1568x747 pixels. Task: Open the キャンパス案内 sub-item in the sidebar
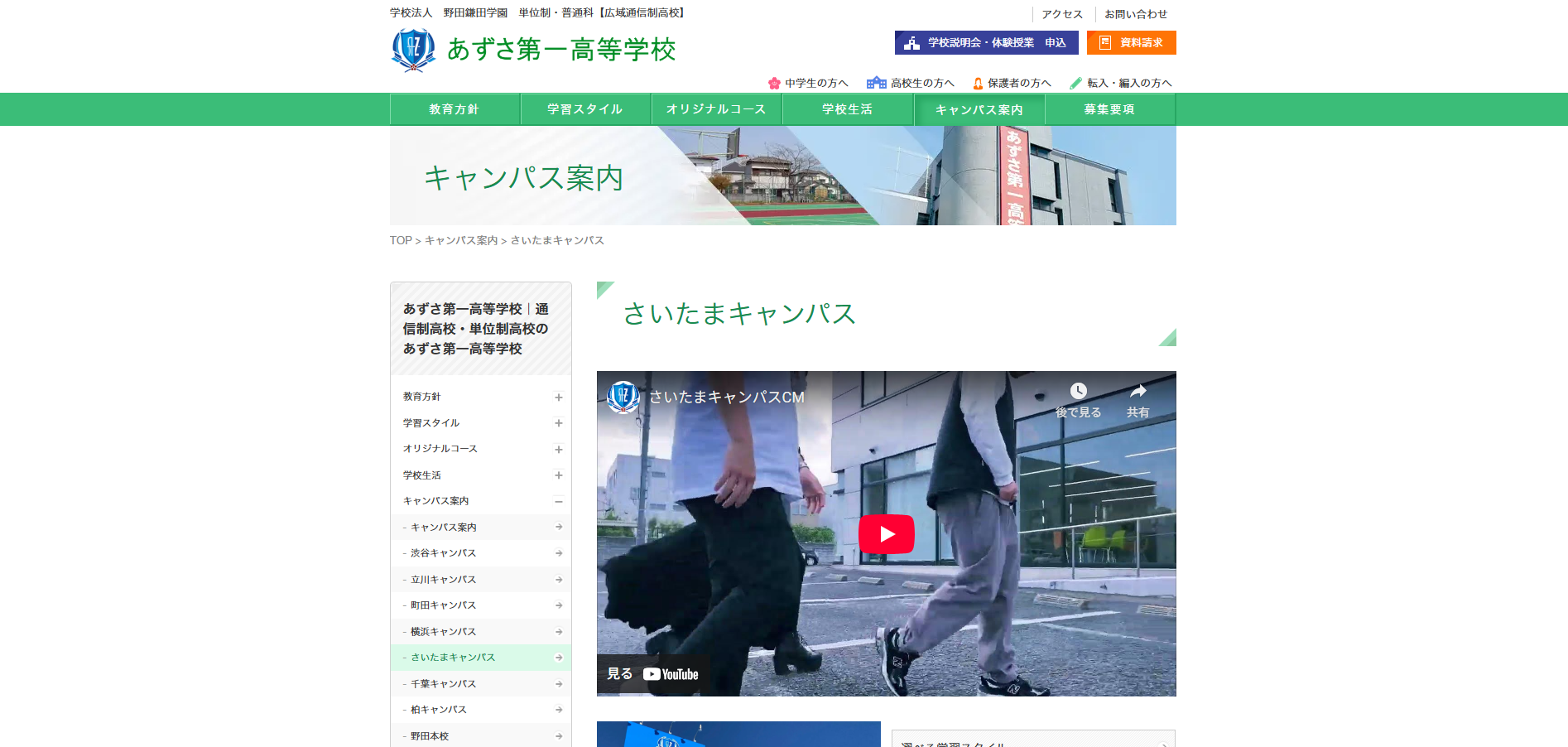click(x=481, y=528)
